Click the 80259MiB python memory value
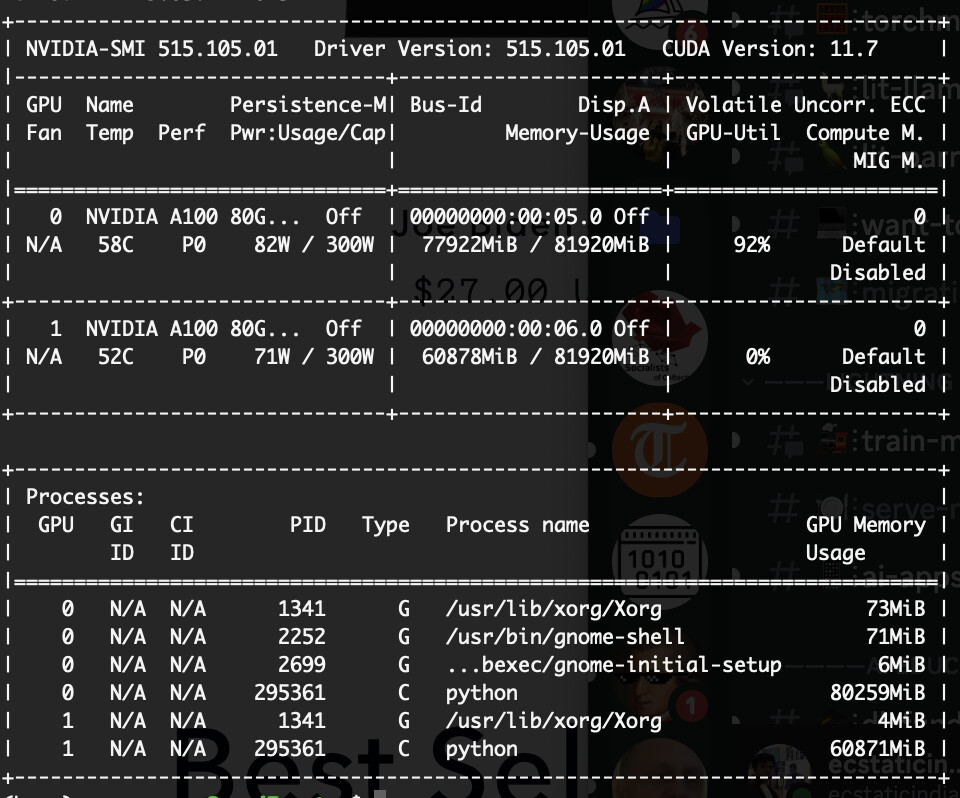This screenshot has width=960, height=798. (x=878, y=693)
